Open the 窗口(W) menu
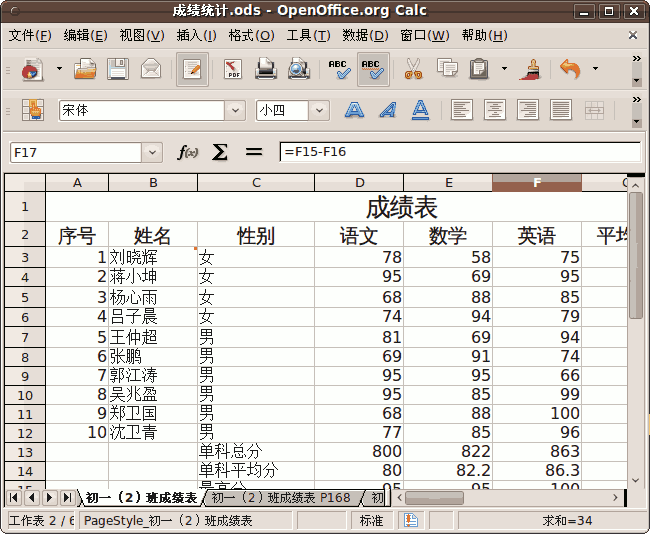650x534 pixels. (x=424, y=35)
